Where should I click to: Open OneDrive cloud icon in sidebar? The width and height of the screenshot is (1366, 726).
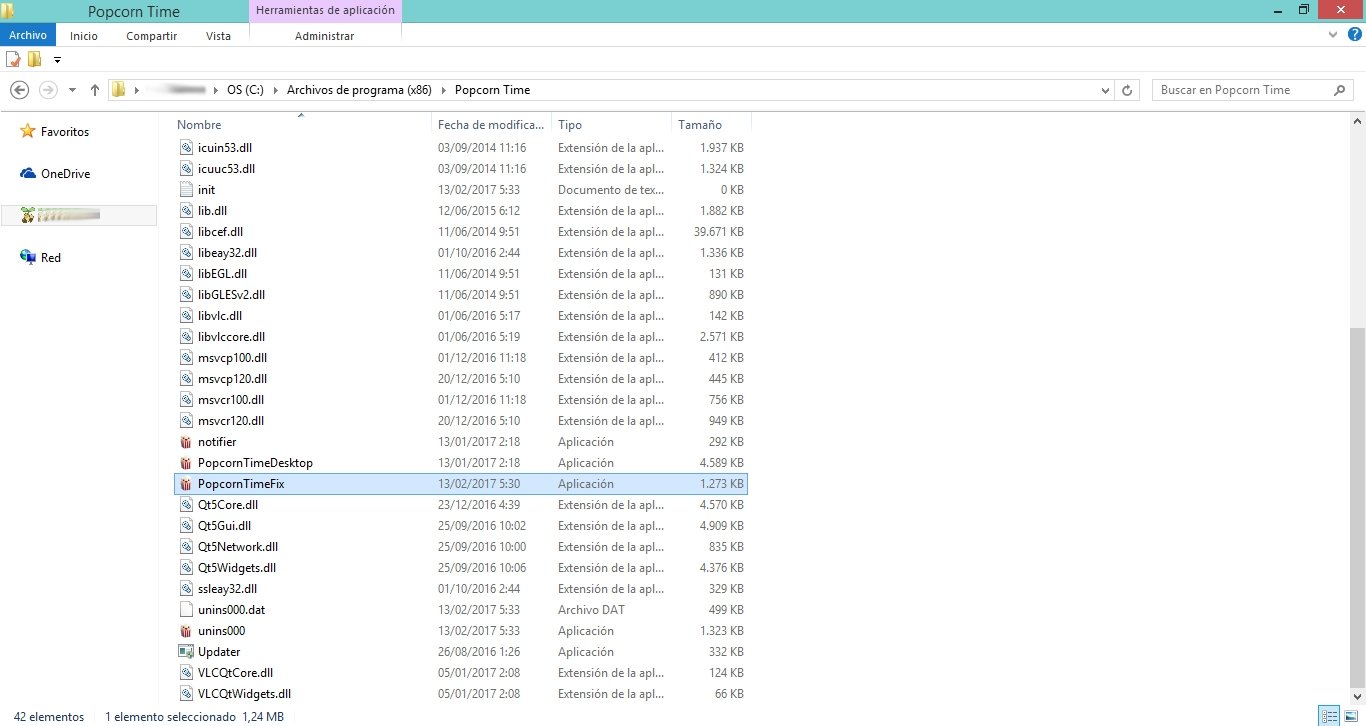[x=28, y=174]
